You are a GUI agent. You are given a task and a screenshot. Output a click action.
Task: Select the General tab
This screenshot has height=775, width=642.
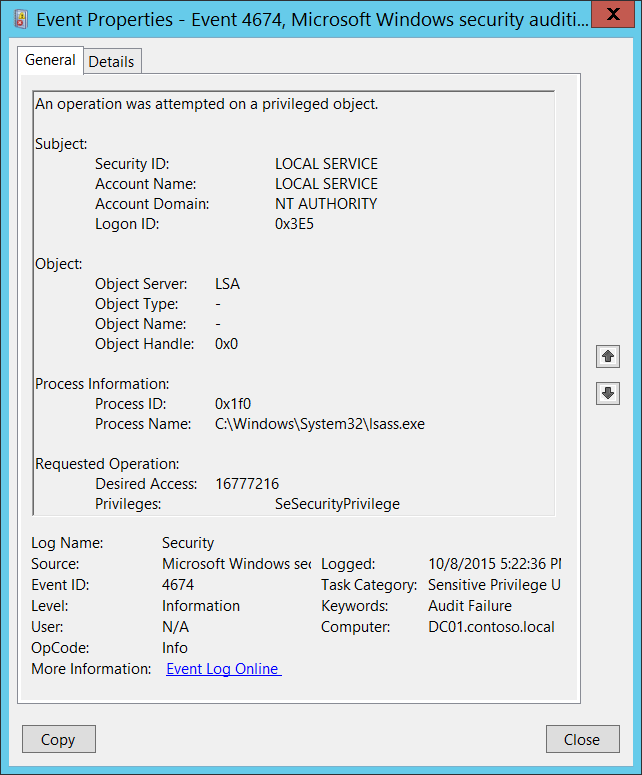[50, 60]
